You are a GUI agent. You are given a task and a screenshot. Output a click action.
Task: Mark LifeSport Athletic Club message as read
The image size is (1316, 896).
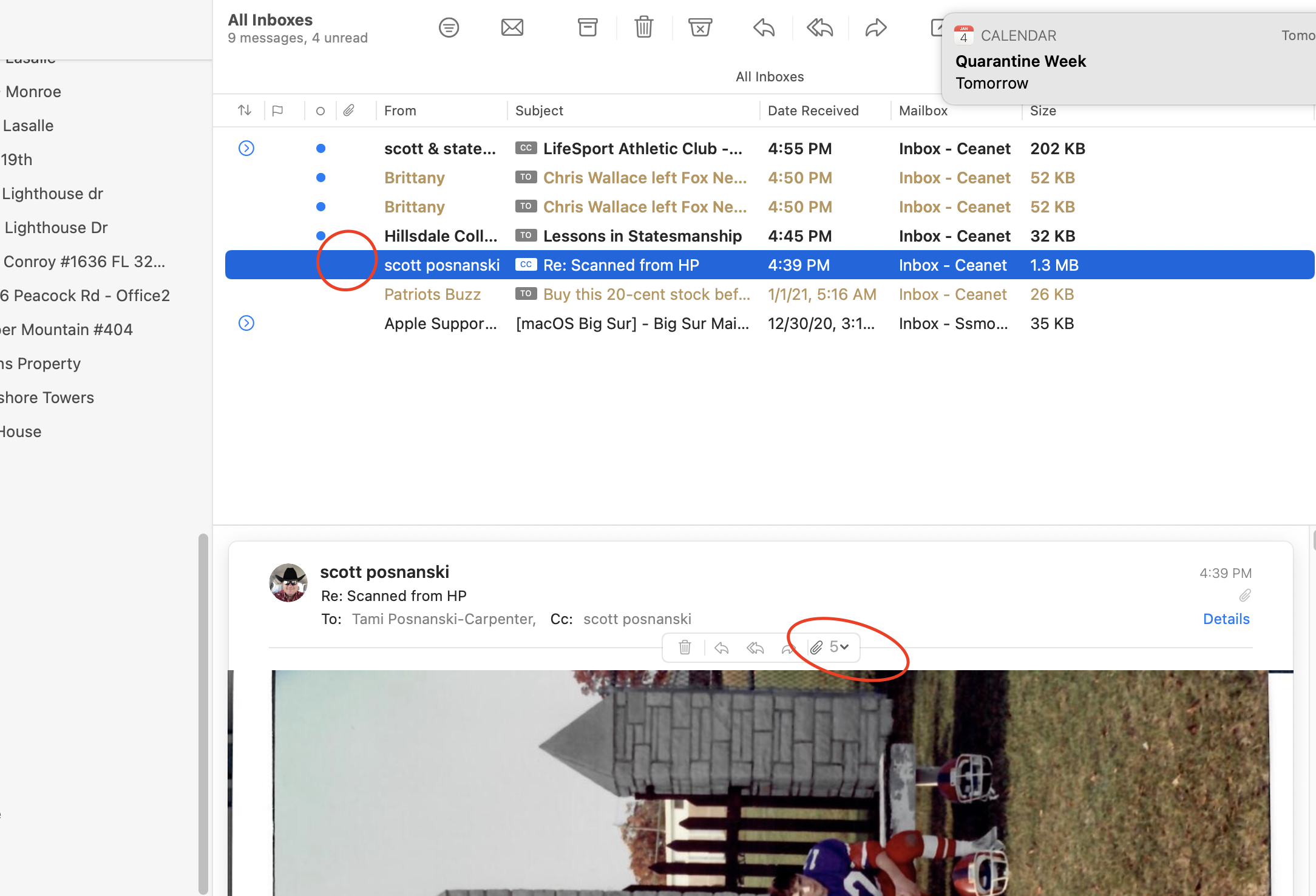[321, 148]
